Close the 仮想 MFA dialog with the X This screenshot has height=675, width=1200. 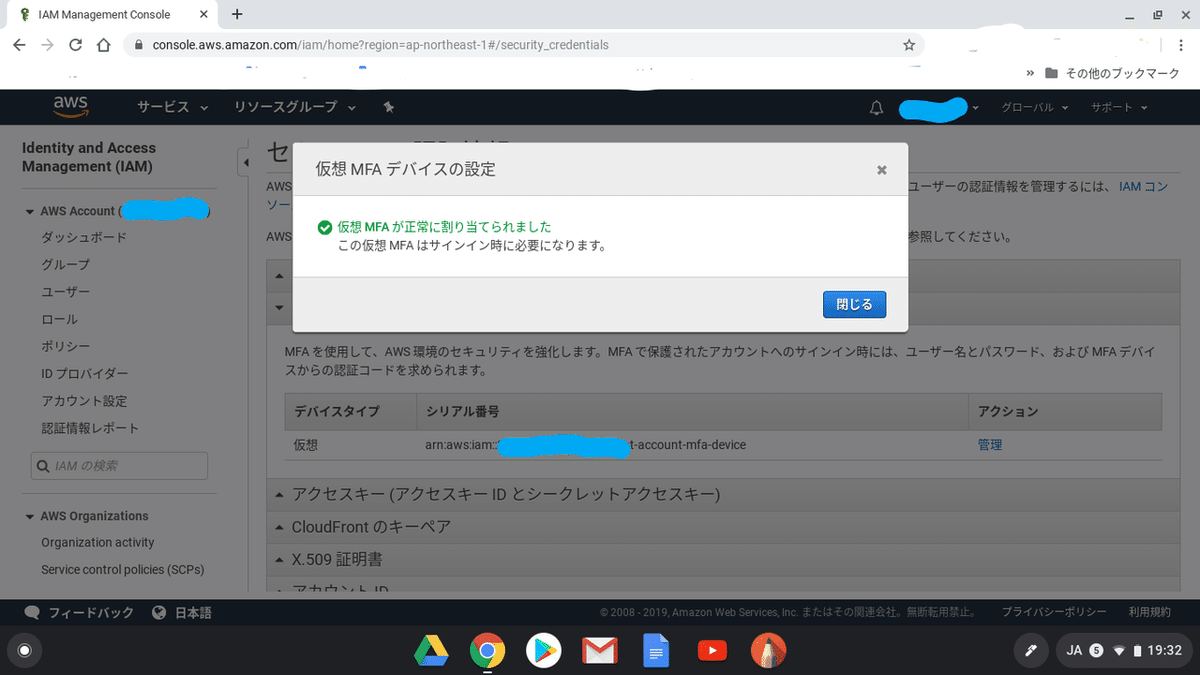[x=881, y=170]
